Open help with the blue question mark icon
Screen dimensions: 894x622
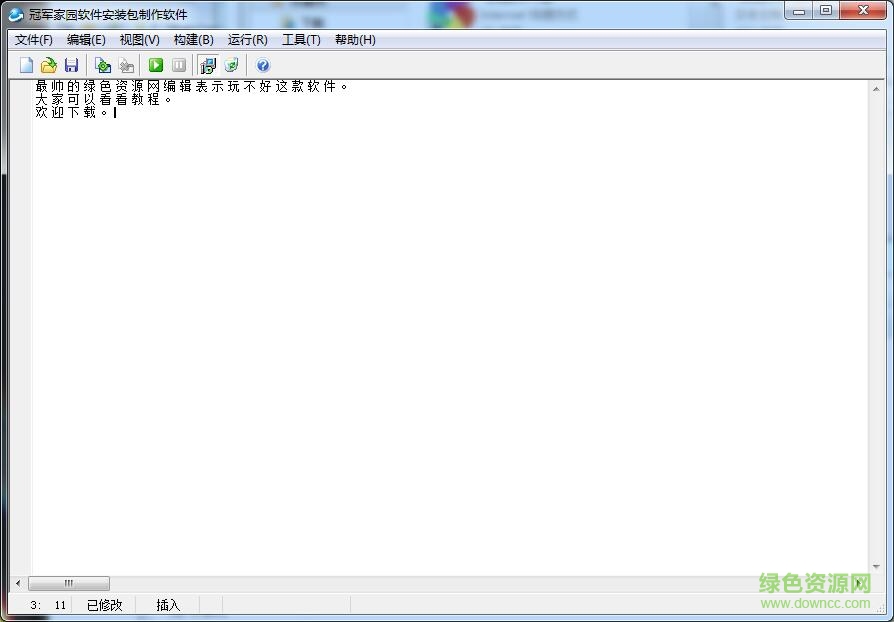(x=263, y=65)
